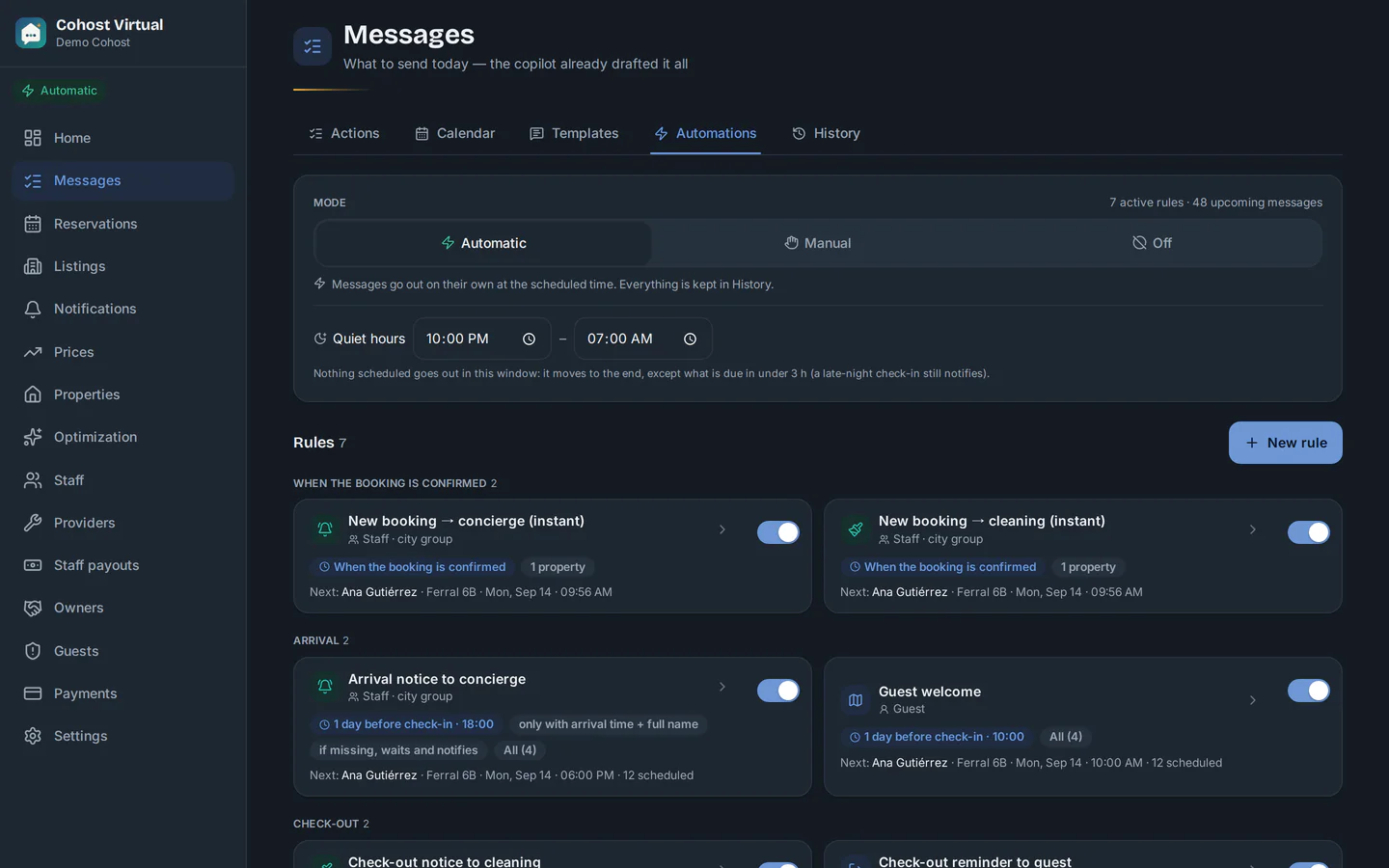Go to Owners section
The image size is (1389, 868).
click(x=123, y=608)
